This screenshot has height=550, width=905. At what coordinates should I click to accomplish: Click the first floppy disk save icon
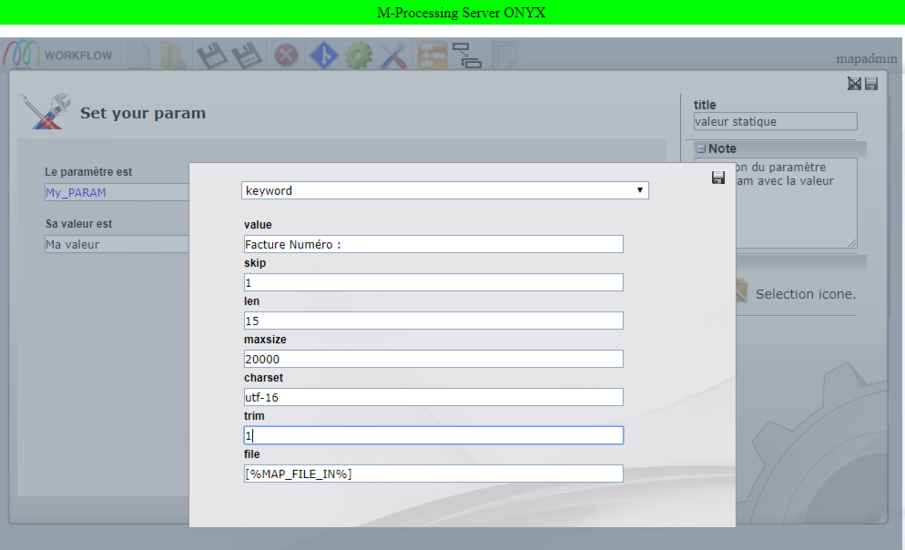(212, 56)
